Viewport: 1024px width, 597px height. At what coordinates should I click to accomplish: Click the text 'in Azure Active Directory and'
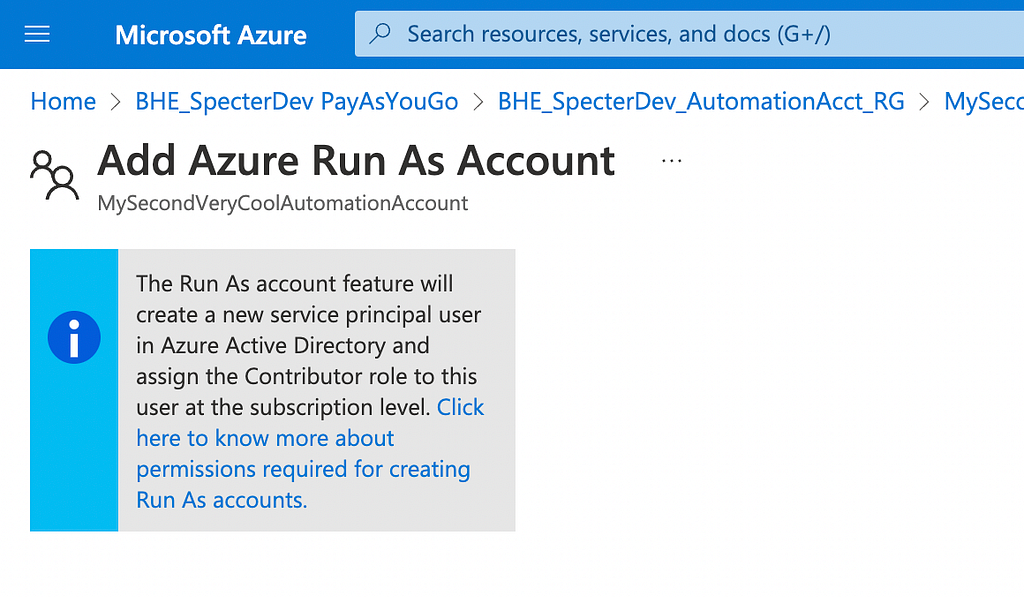coord(283,346)
